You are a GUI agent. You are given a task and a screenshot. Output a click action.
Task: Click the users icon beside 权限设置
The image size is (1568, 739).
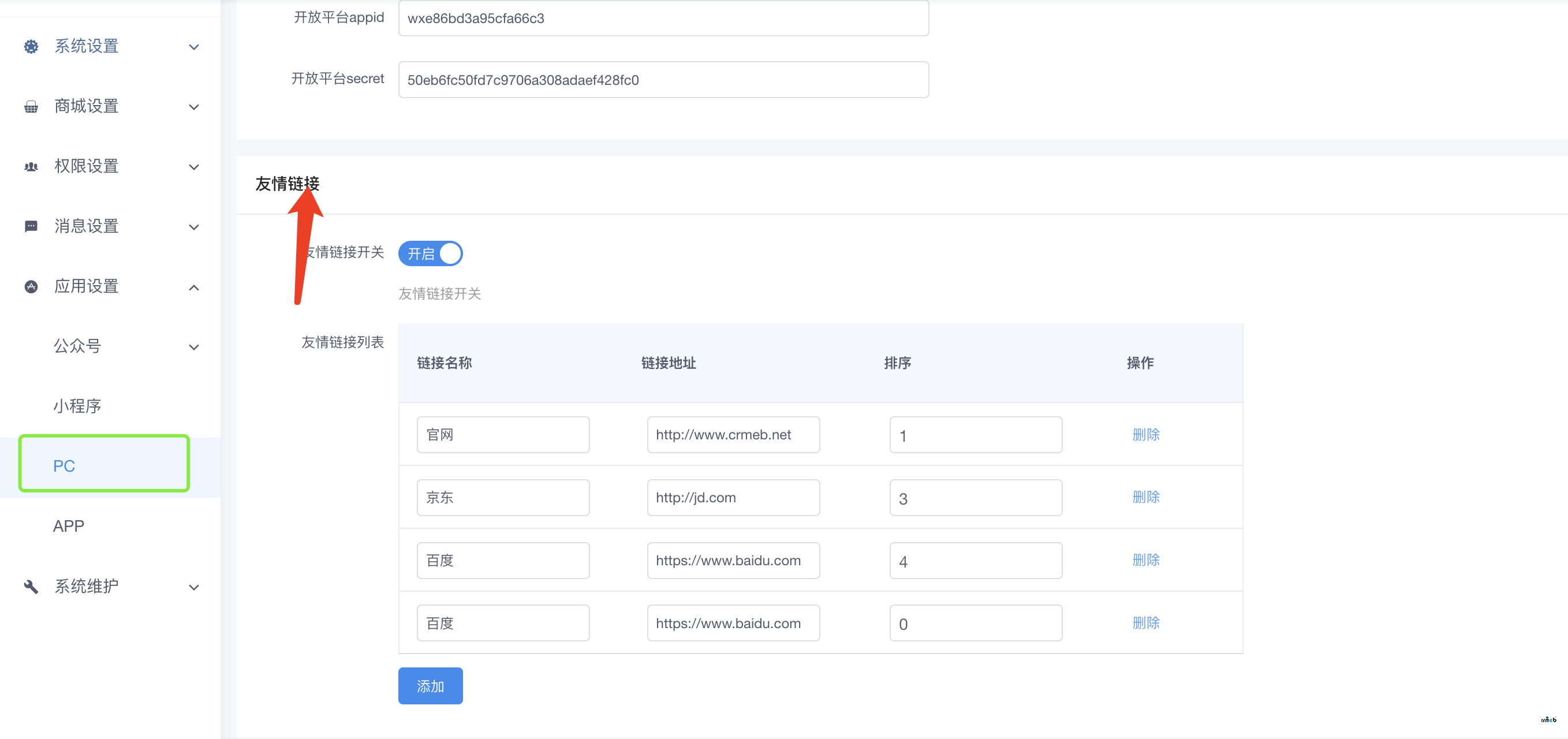point(31,166)
